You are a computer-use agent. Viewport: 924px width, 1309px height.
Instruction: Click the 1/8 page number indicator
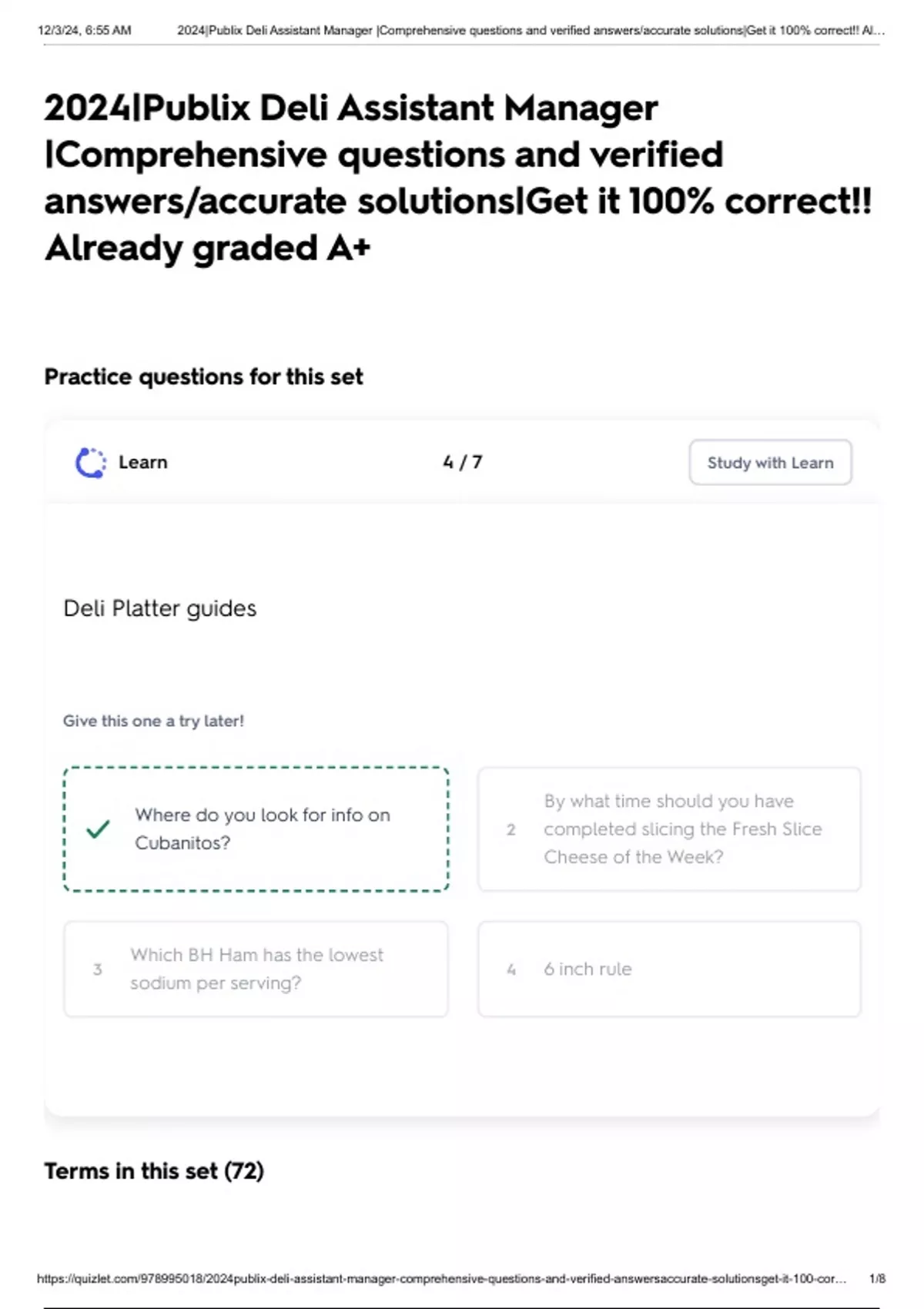coord(877,1279)
